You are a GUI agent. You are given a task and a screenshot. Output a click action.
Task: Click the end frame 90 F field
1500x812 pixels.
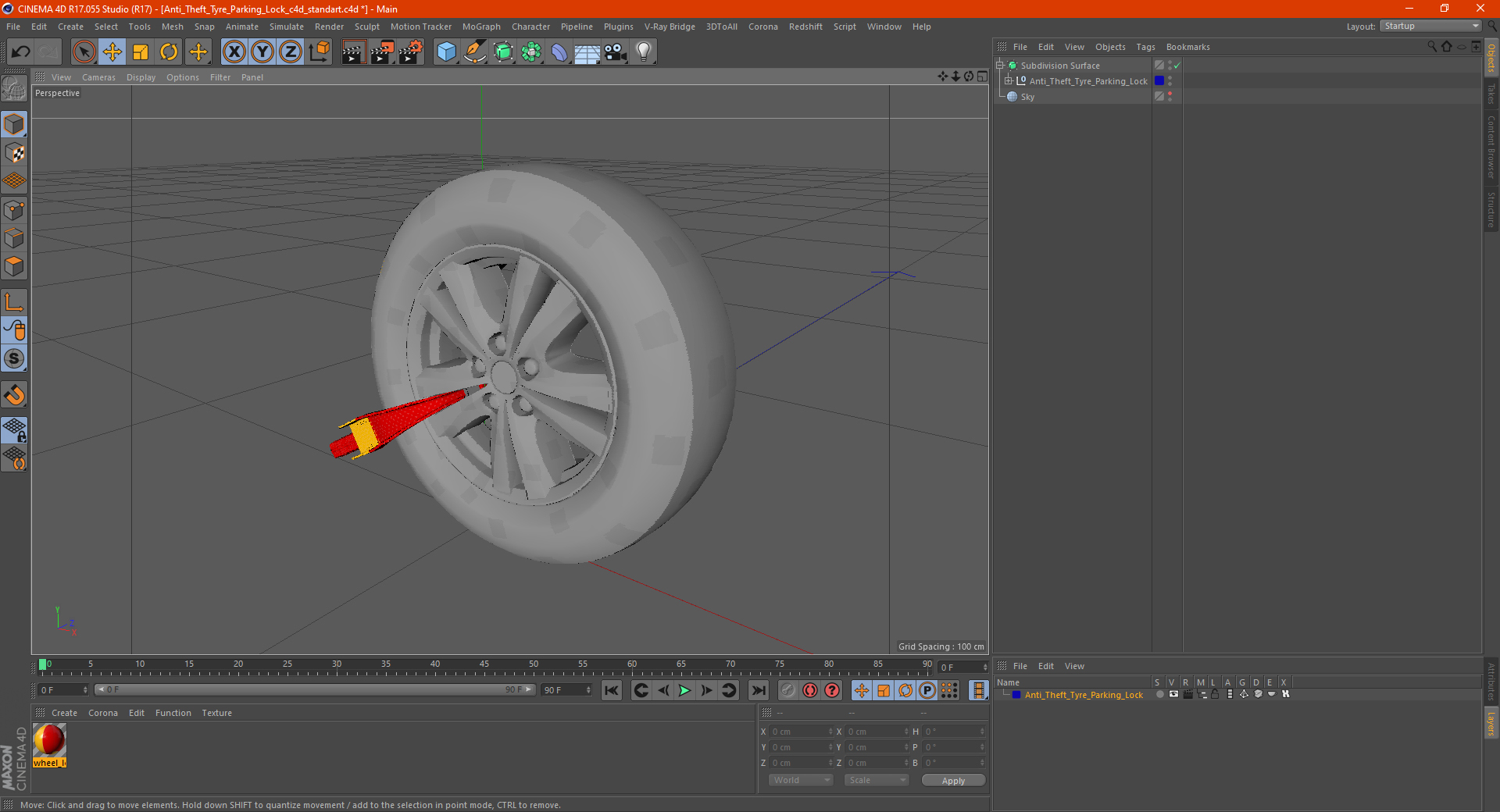pyautogui.click(x=567, y=690)
